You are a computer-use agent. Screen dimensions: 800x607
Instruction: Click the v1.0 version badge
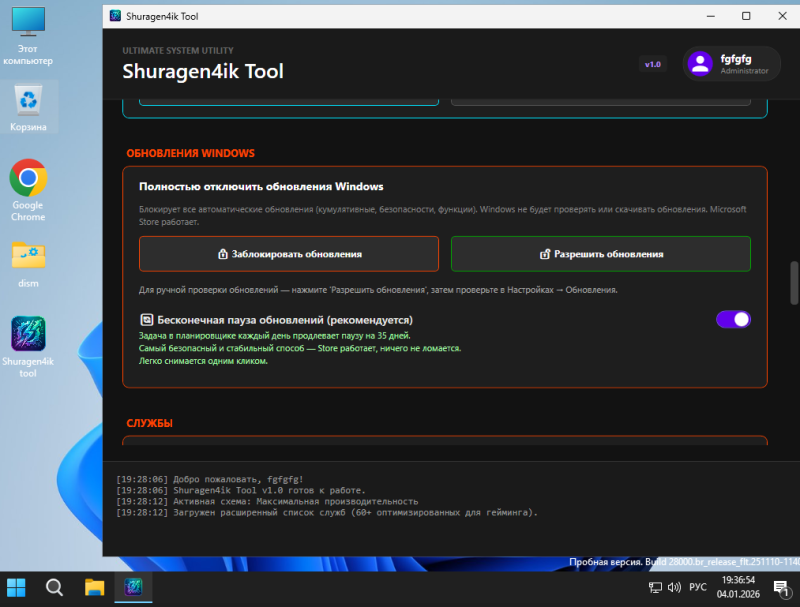pyautogui.click(x=652, y=64)
